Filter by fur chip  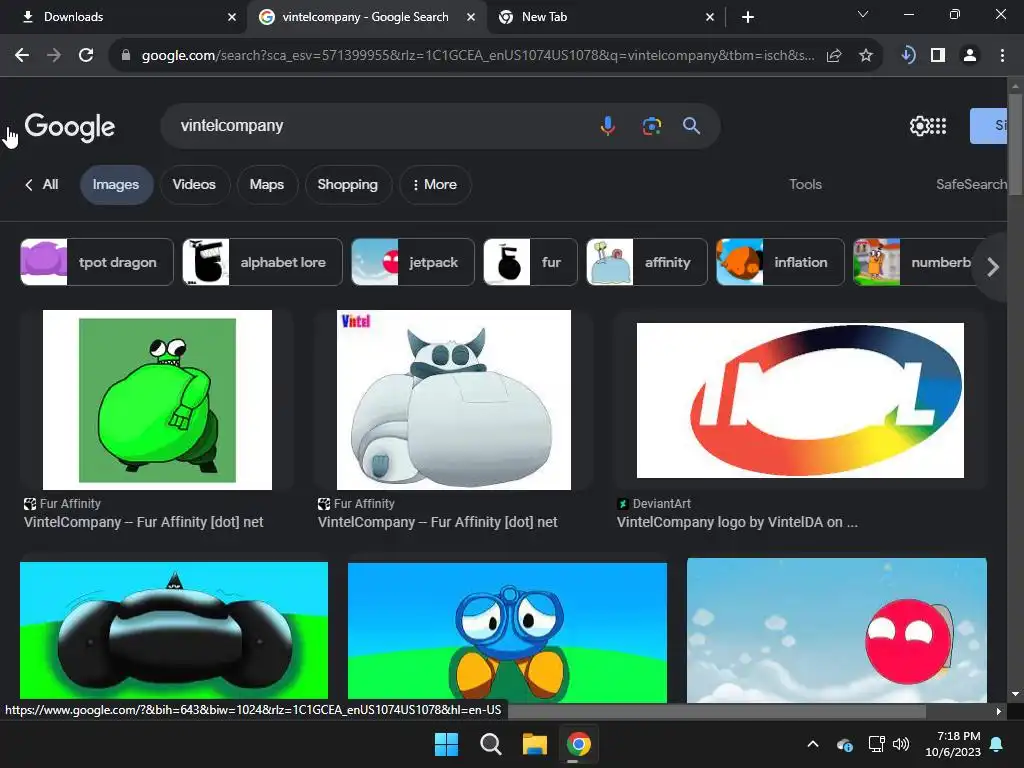(x=530, y=262)
